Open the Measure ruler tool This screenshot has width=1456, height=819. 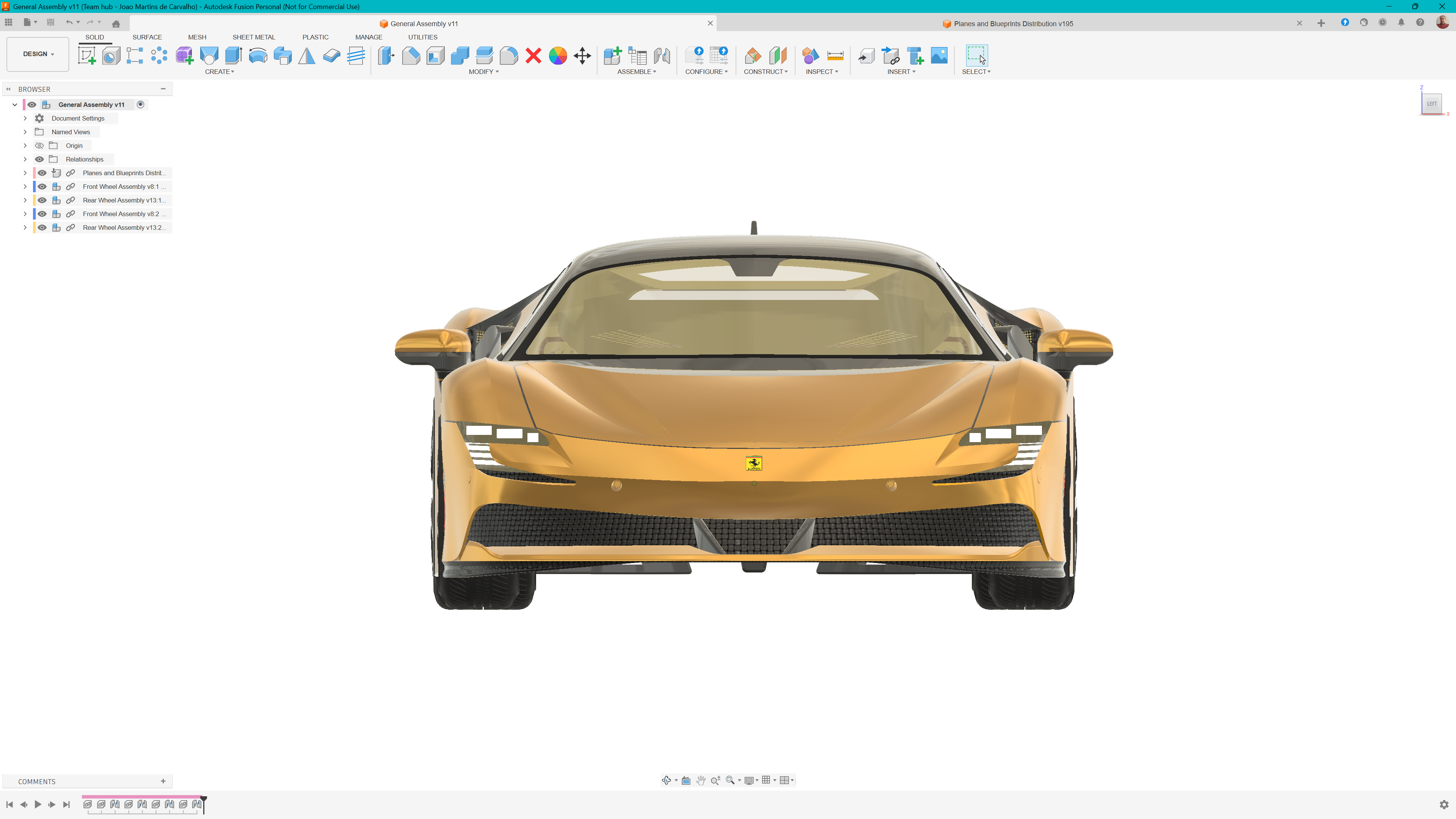835,55
